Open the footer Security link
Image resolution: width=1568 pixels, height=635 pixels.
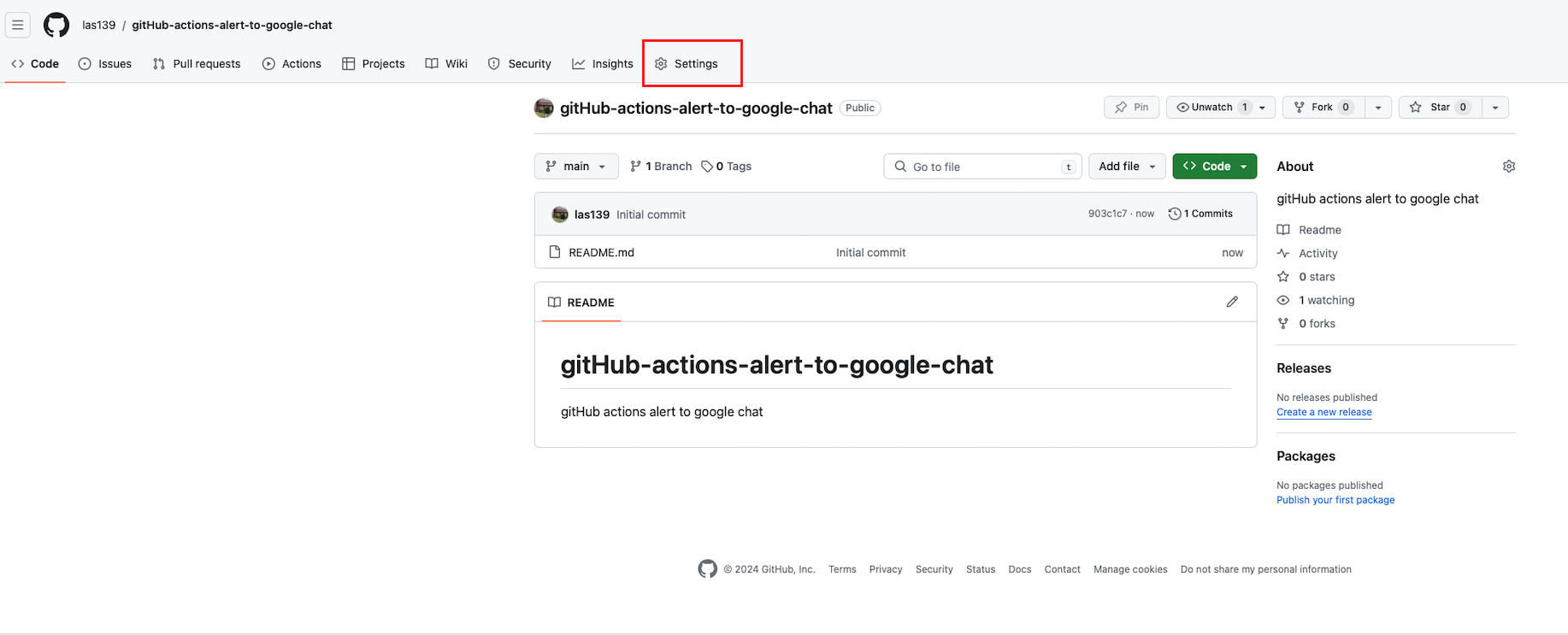point(934,569)
